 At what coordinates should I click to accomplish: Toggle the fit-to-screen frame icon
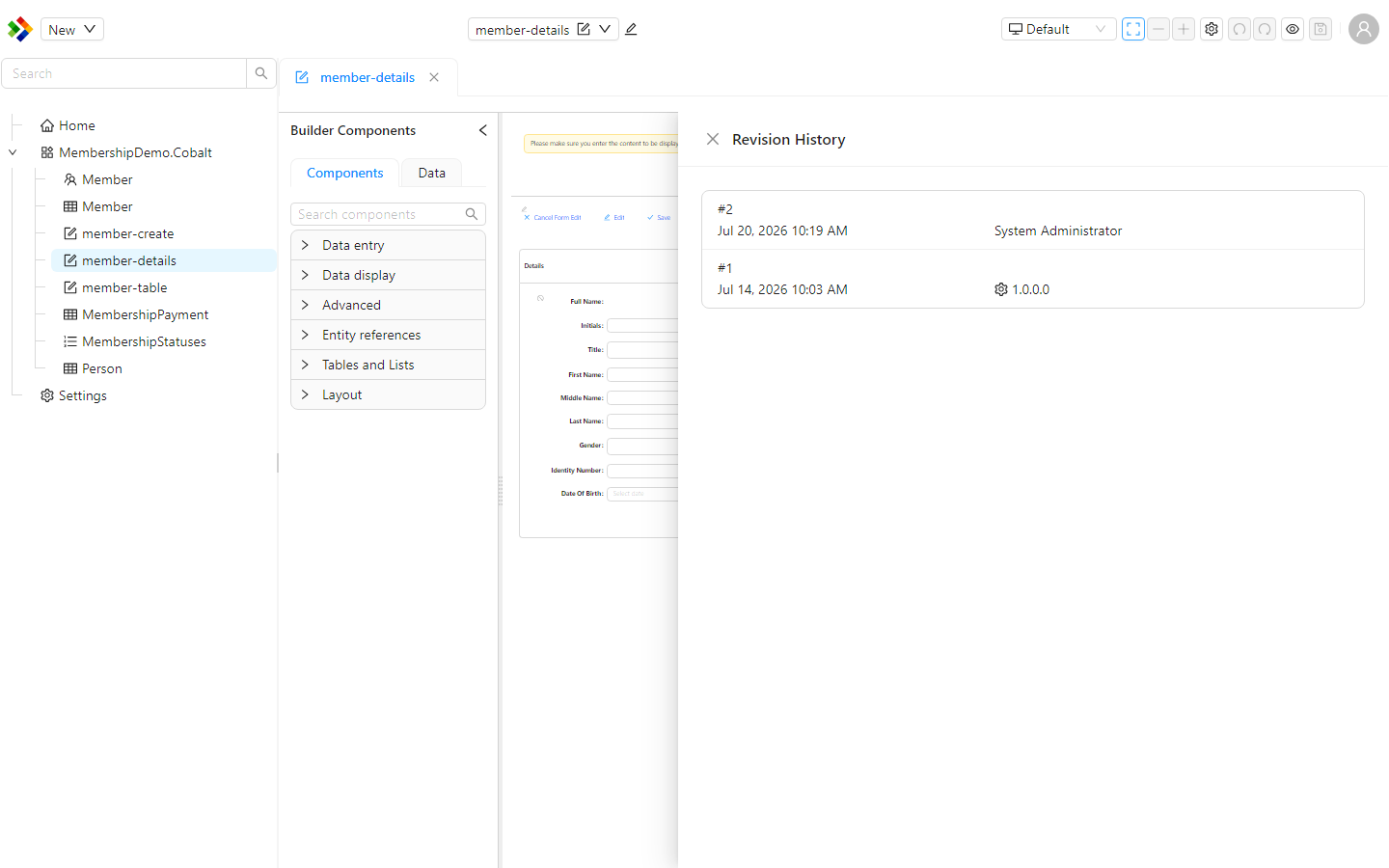1133,29
